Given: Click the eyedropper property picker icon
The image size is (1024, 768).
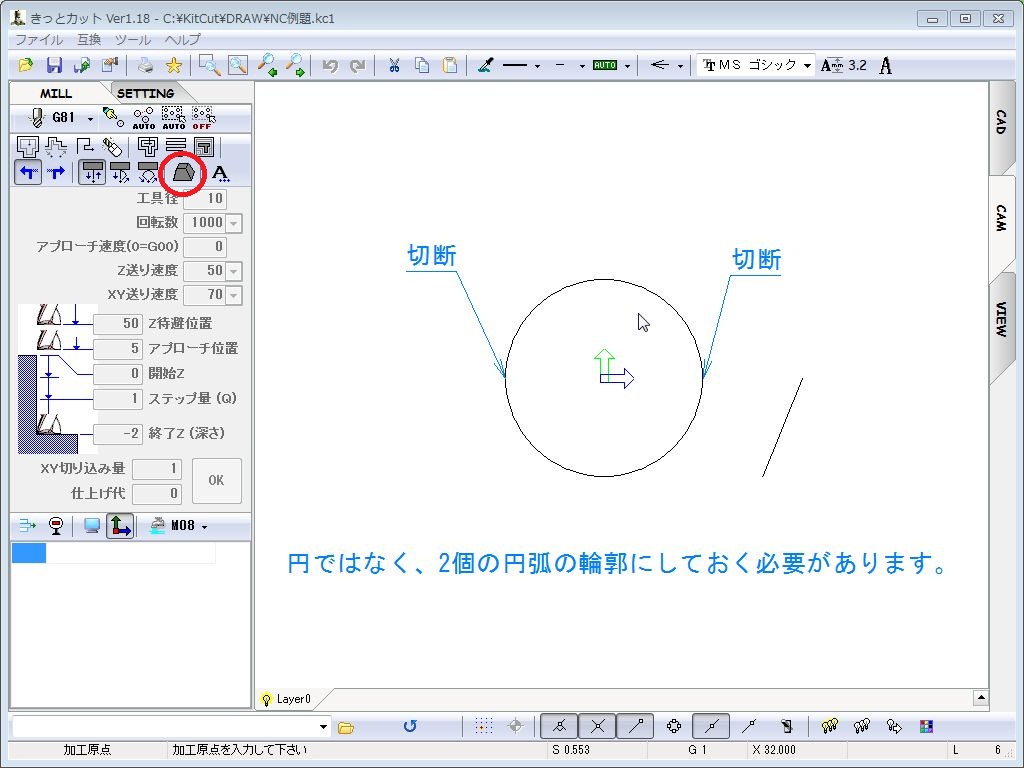Looking at the screenshot, I should pos(485,65).
